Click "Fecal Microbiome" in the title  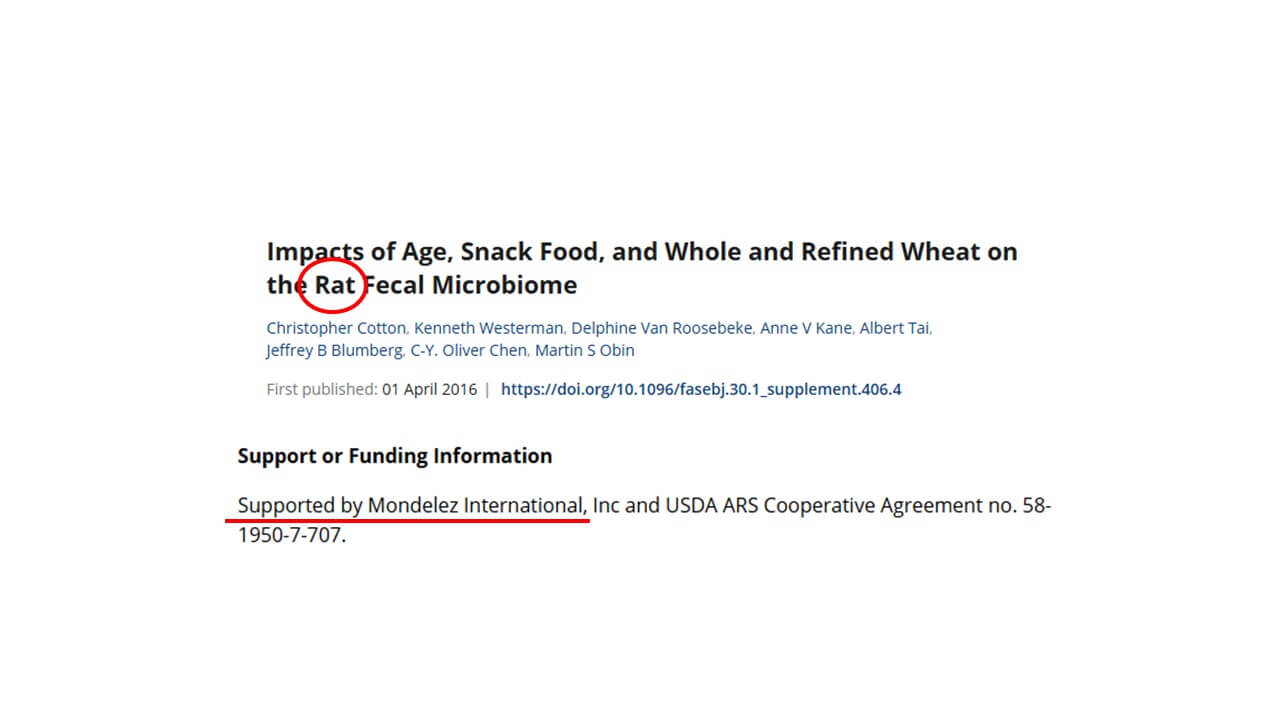pos(472,285)
